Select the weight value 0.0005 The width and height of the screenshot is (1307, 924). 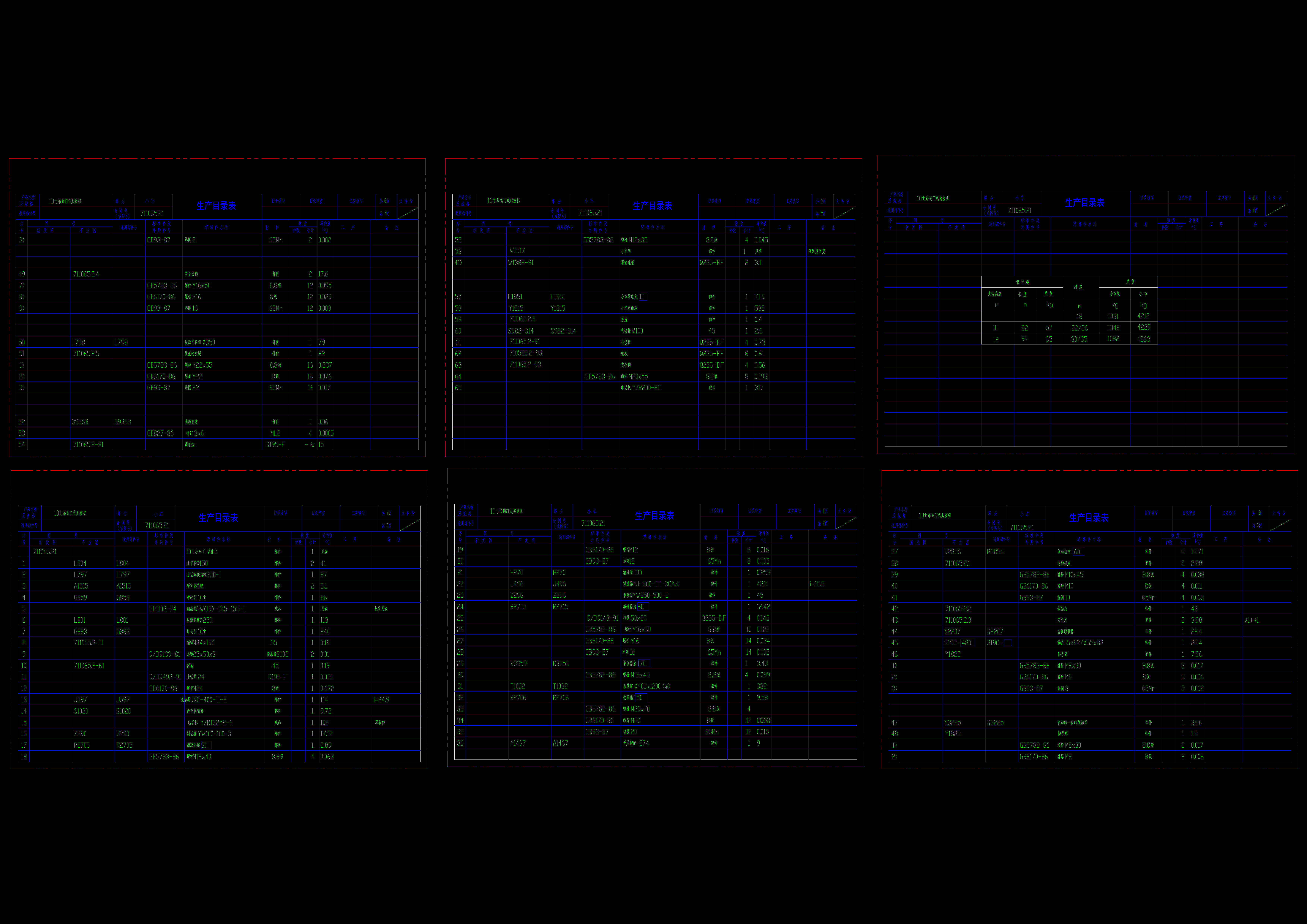[x=326, y=433]
